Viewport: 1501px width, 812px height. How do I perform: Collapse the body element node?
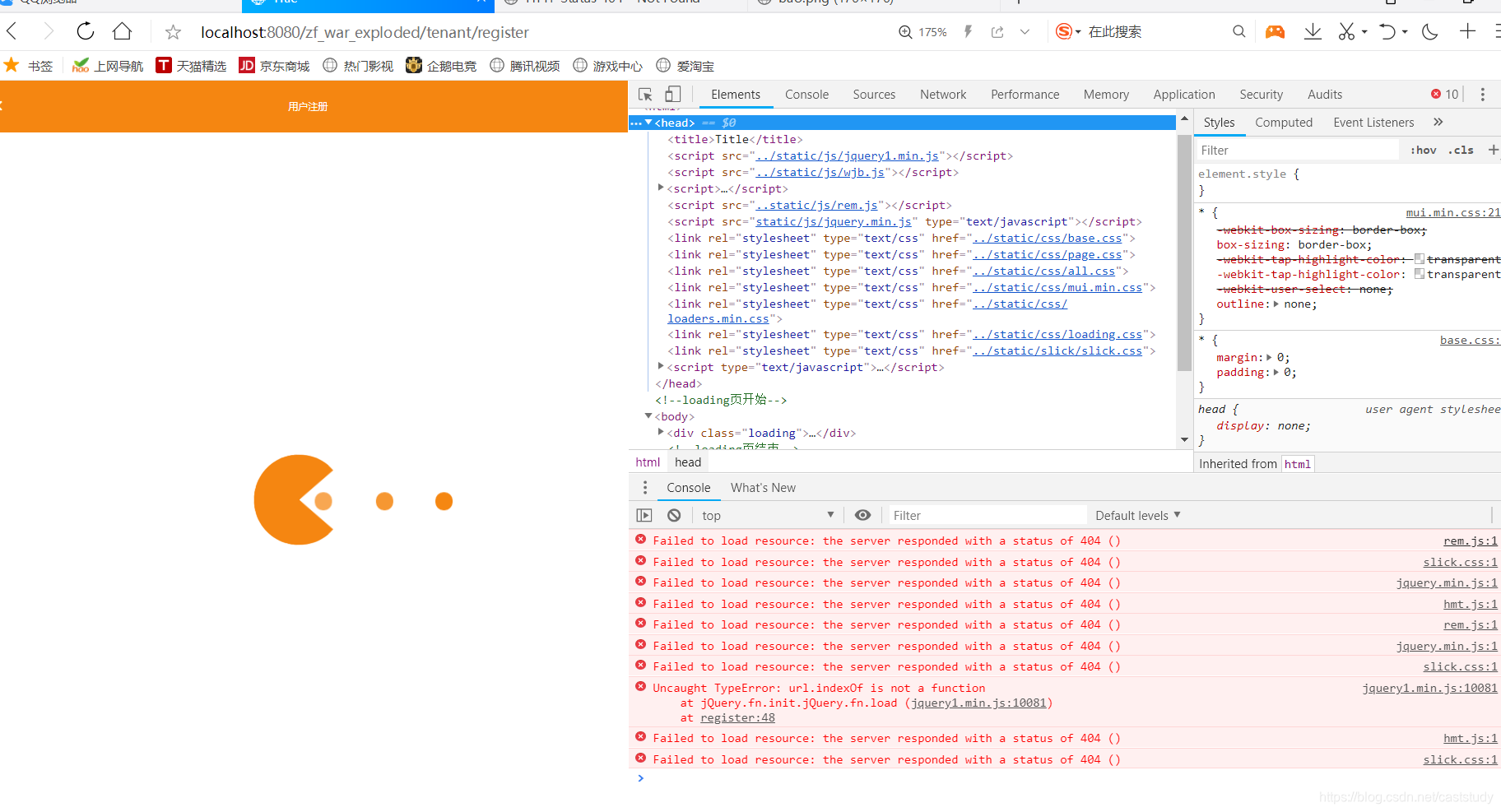click(x=648, y=416)
